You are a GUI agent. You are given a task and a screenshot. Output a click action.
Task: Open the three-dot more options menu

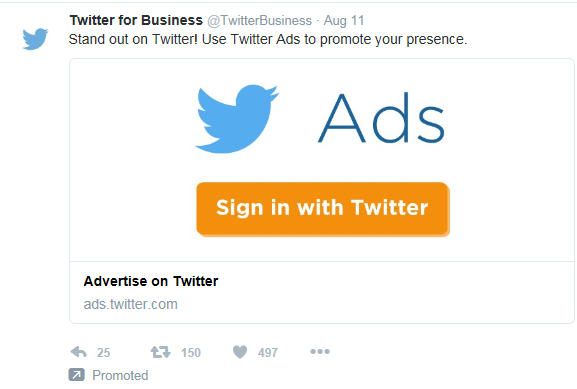coord(320,352)
